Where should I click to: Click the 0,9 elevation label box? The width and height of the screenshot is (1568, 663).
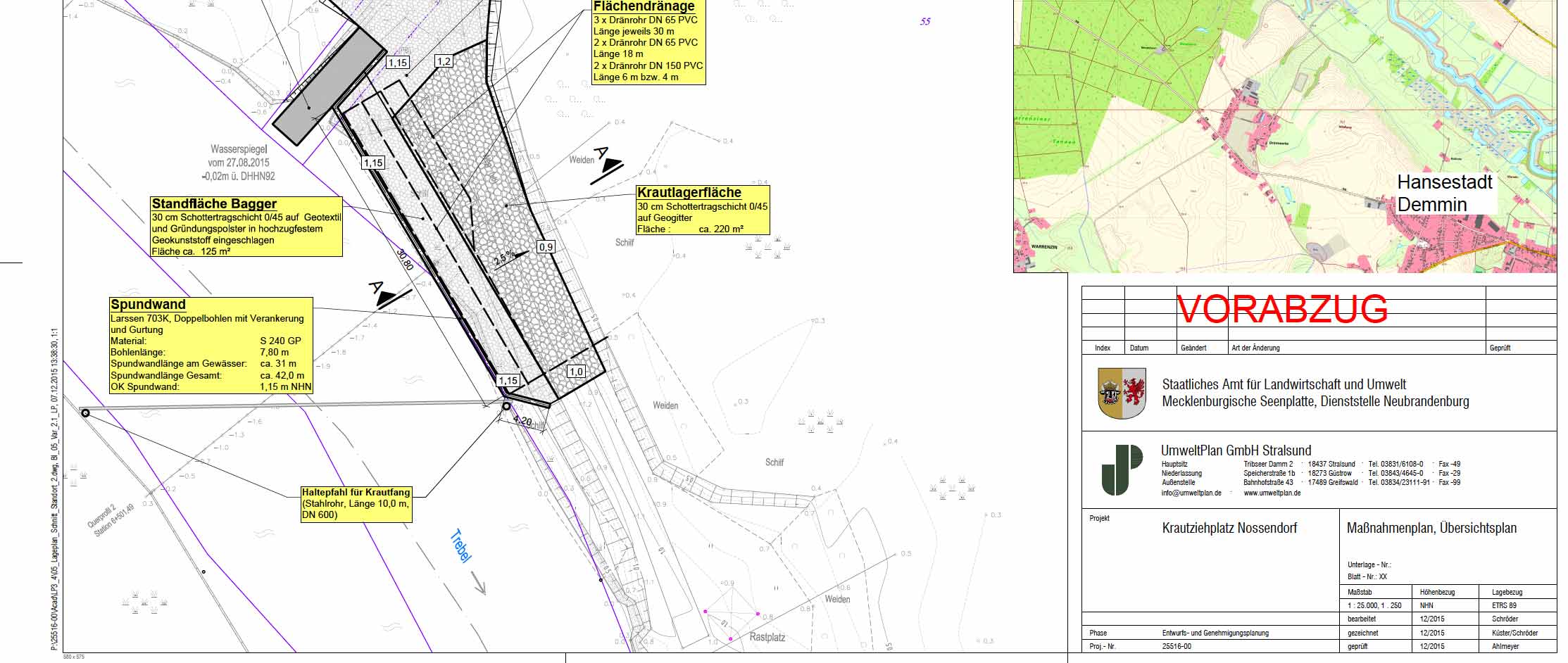tap(546, 247)
